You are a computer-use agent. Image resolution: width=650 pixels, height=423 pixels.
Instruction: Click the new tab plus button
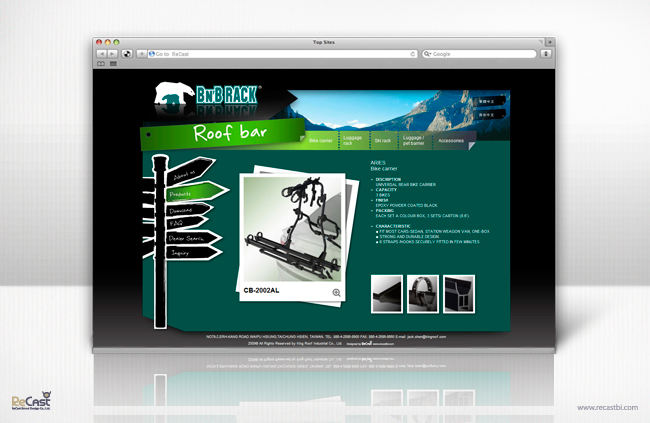[x=550, y=42]
